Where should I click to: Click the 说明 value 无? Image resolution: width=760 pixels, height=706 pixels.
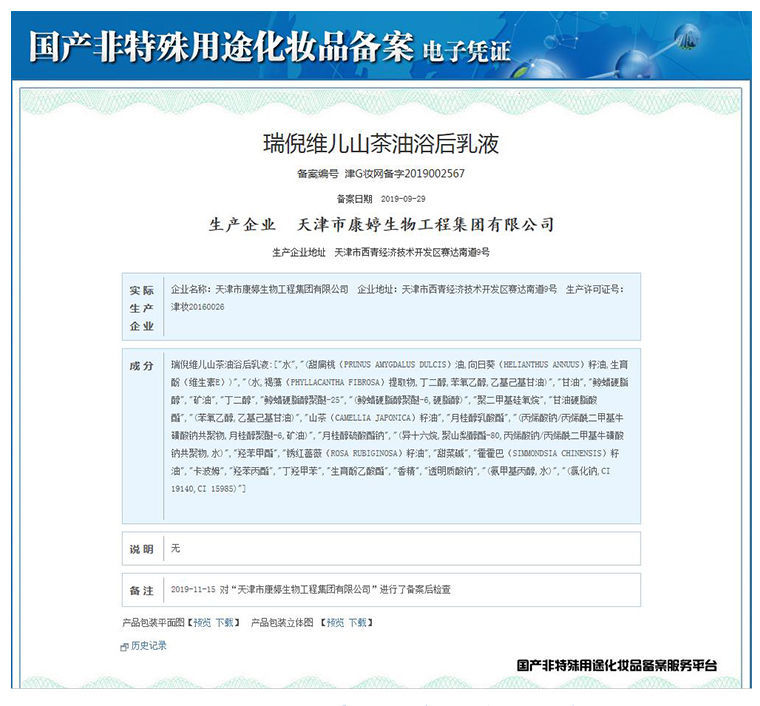(x=175, y=548)
